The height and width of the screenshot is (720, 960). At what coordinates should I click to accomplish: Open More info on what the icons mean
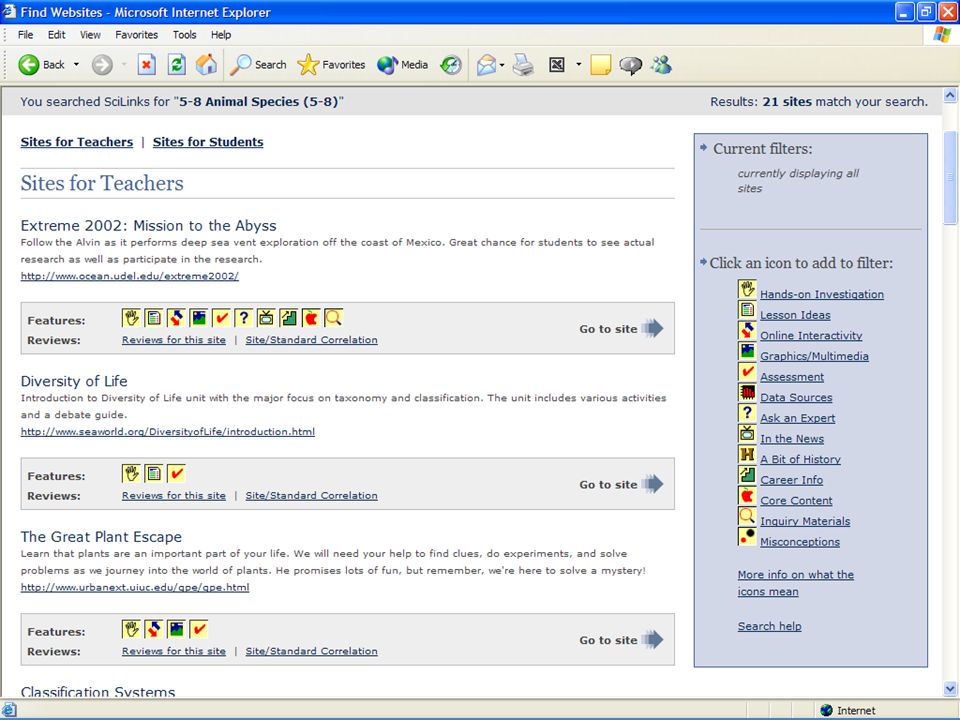(x=795, y=583)
